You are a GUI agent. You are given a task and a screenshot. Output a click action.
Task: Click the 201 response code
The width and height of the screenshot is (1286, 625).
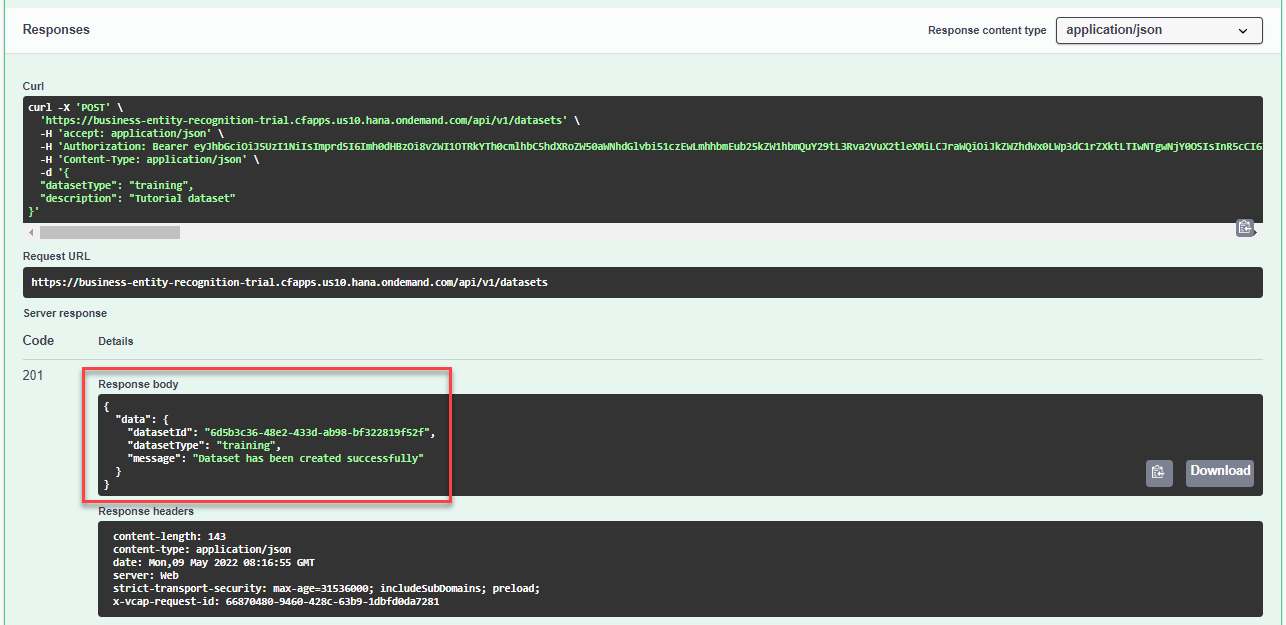(x=33, y=376)
